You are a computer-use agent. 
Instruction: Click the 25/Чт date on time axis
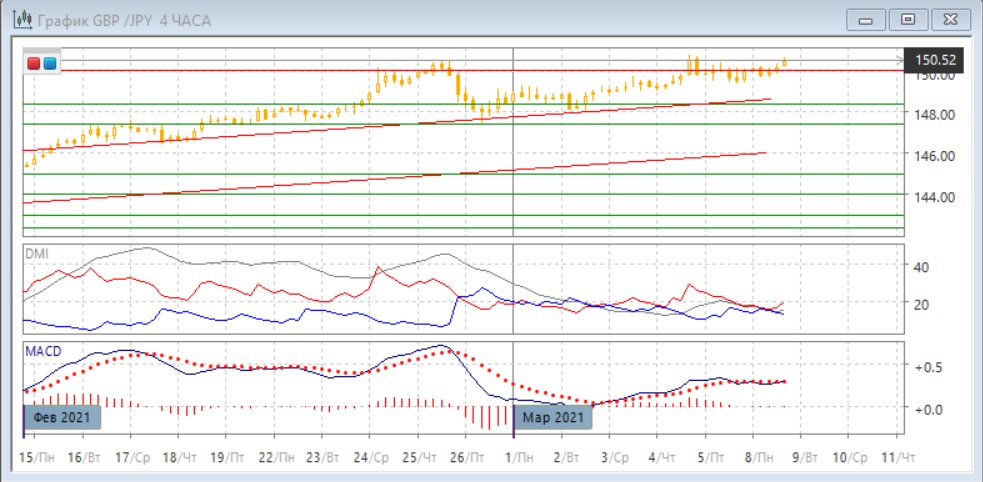[421, 456]
